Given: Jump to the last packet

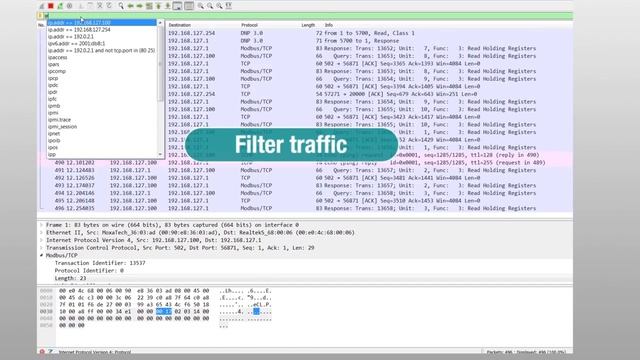Looking at the screenshot, I should pyautogui.click(x=167, y=6).
